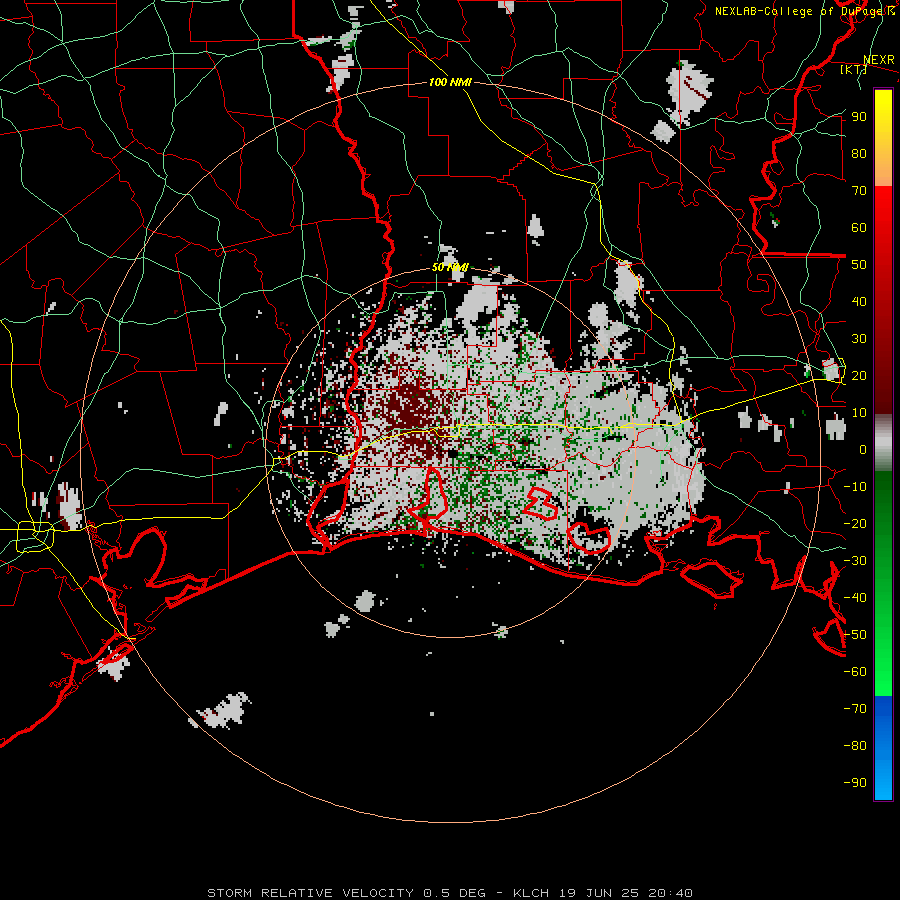Select the -10 knots scale value

tap(855, 487)
